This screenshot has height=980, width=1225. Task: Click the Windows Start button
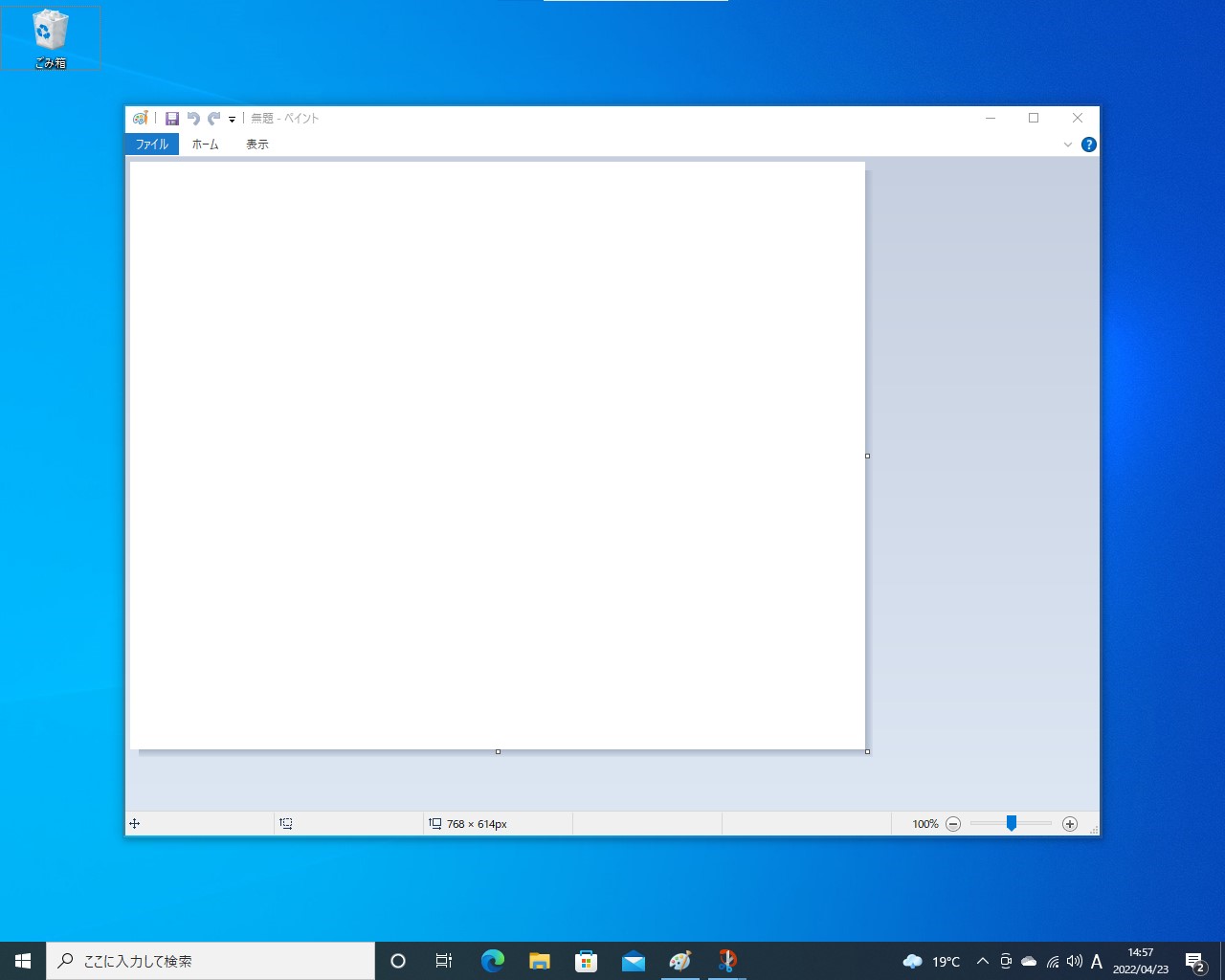21,960
